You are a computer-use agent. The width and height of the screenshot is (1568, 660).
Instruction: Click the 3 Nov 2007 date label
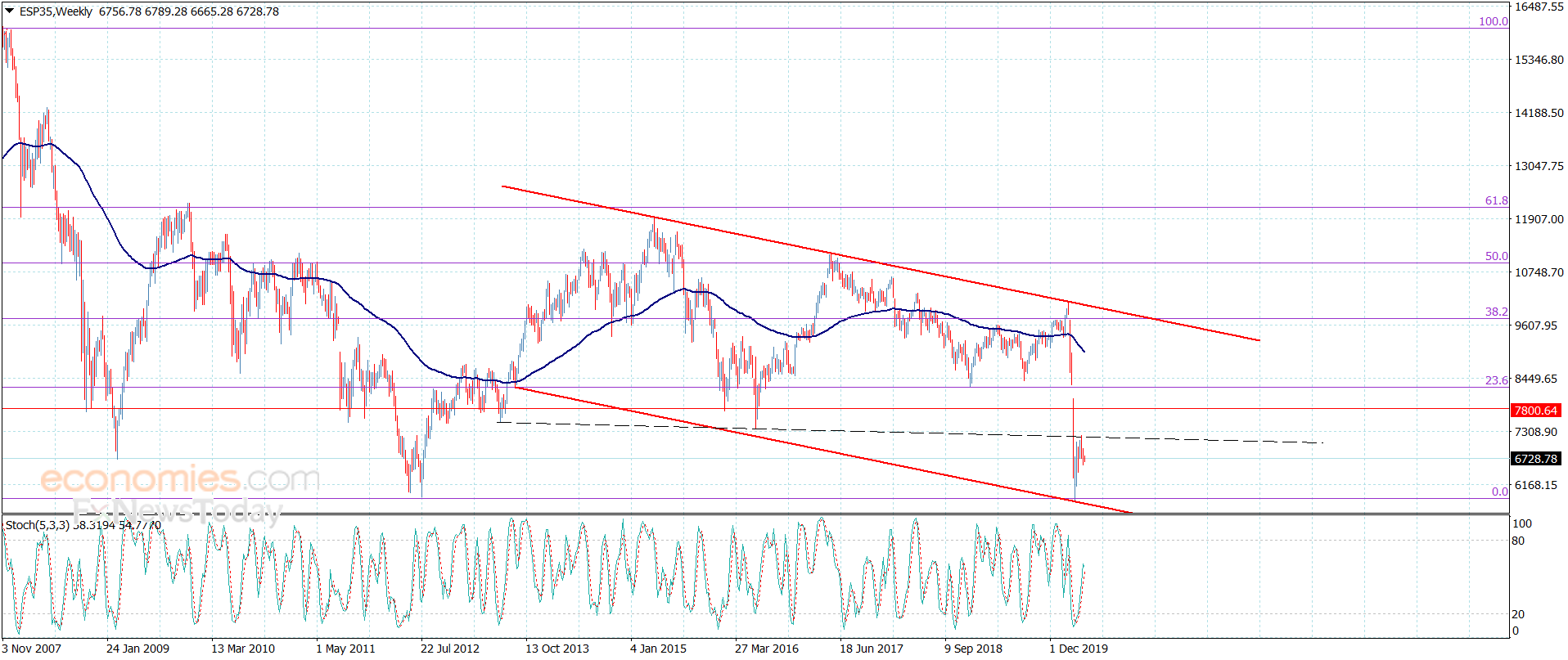(32, 649)
